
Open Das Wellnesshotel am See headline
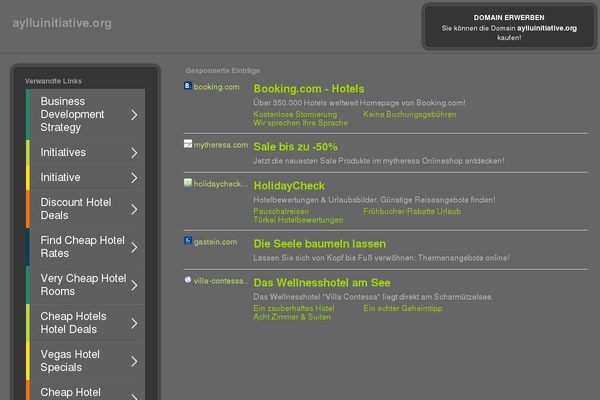coord(322,283)
